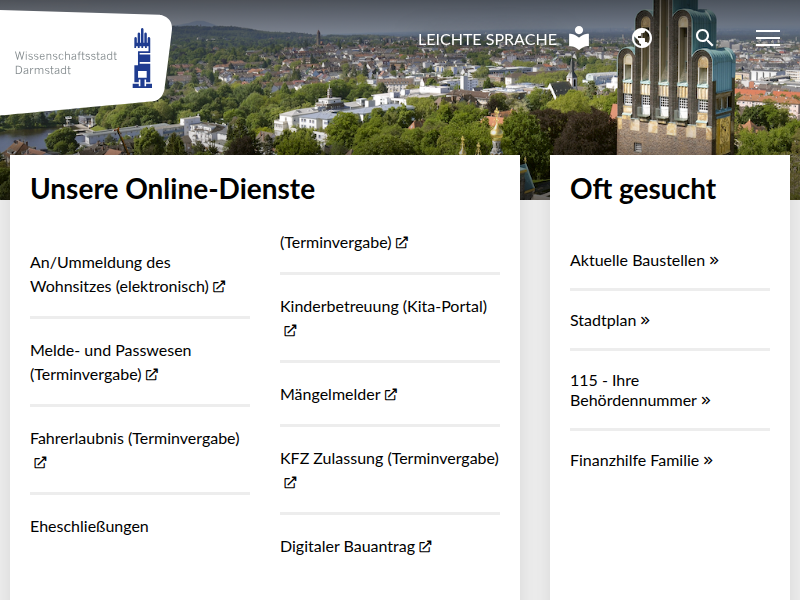Open Melde- und Passwesen appointment link
This screenshot has width=800, height=600.
[x=110, y=363]
